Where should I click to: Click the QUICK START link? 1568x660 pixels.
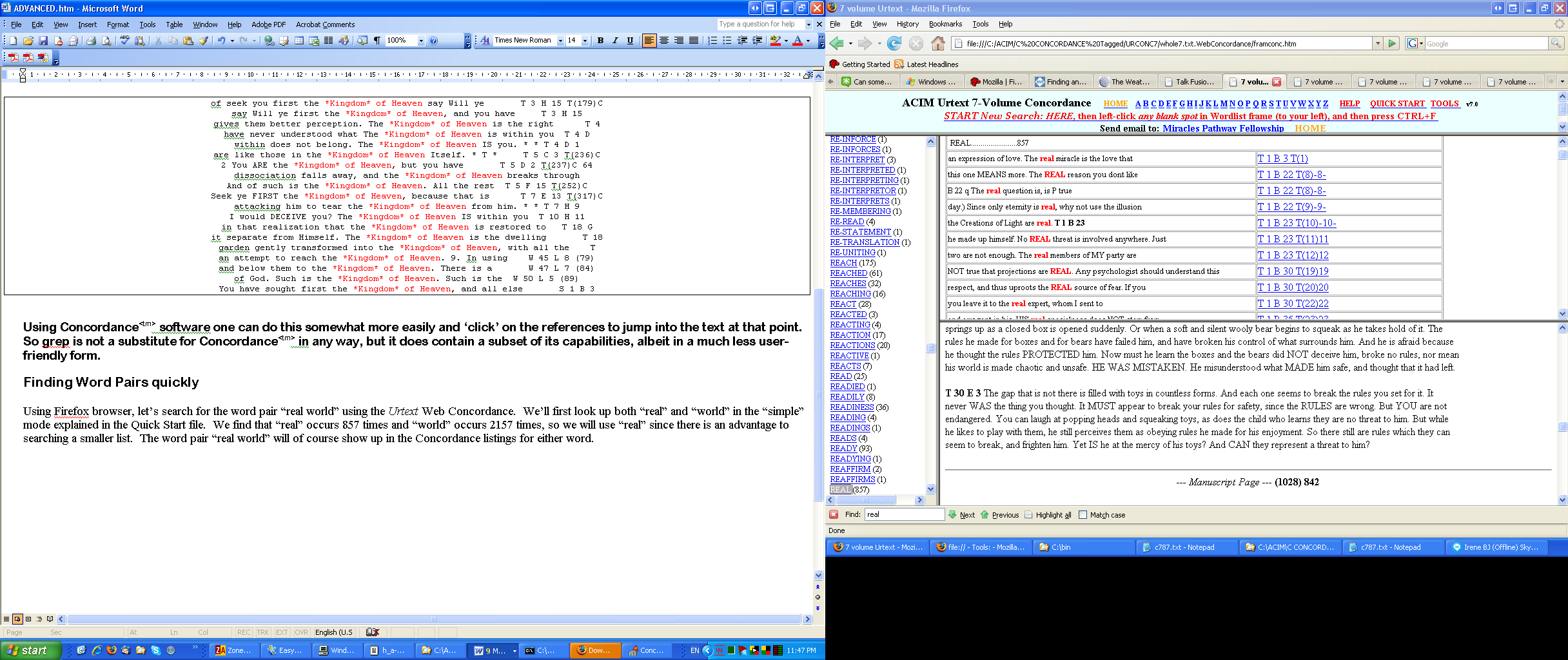1396,103
